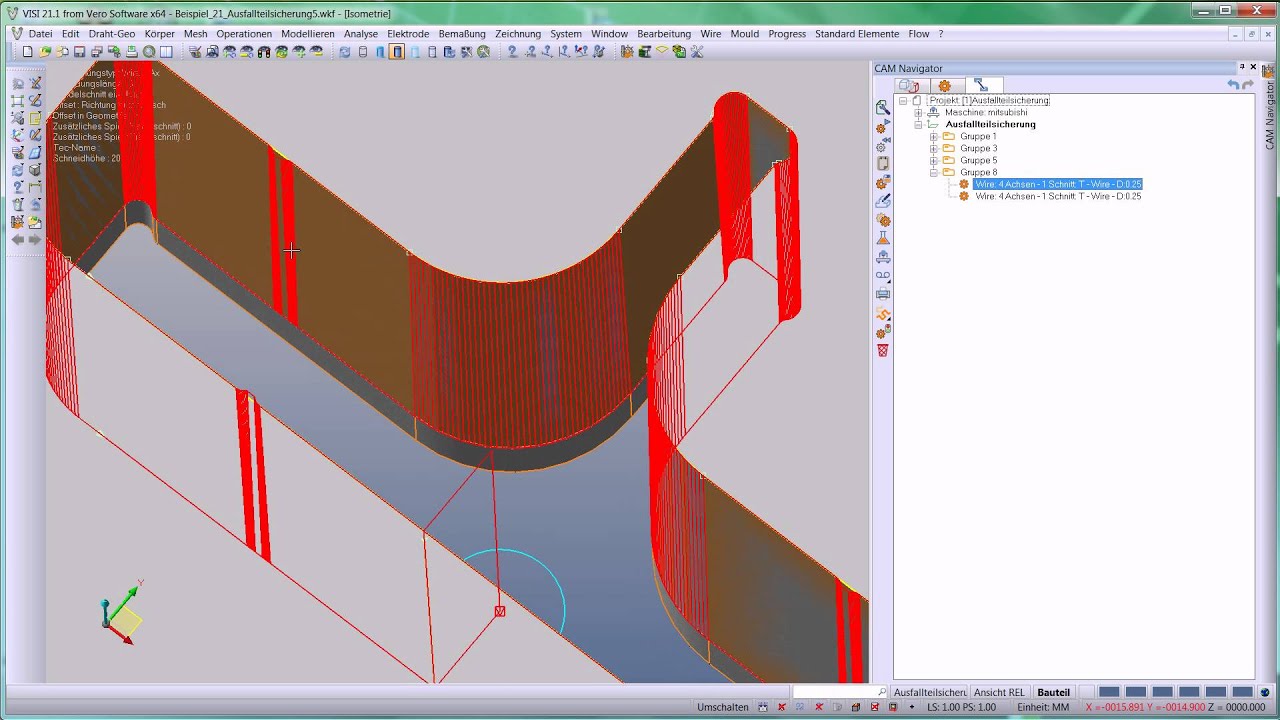Click the LS: 1.00 PS: 1.00 field

click(961, 707)
